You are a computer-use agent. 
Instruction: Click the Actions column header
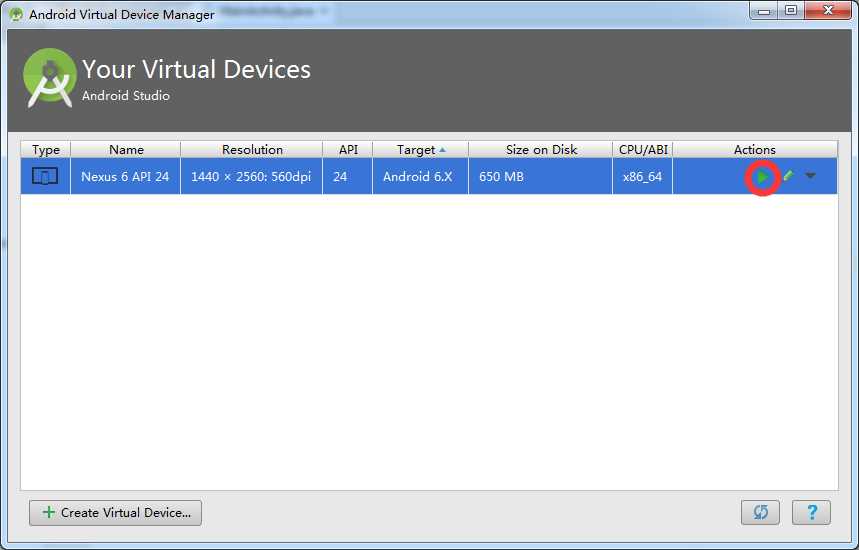[x=755, y=150]
